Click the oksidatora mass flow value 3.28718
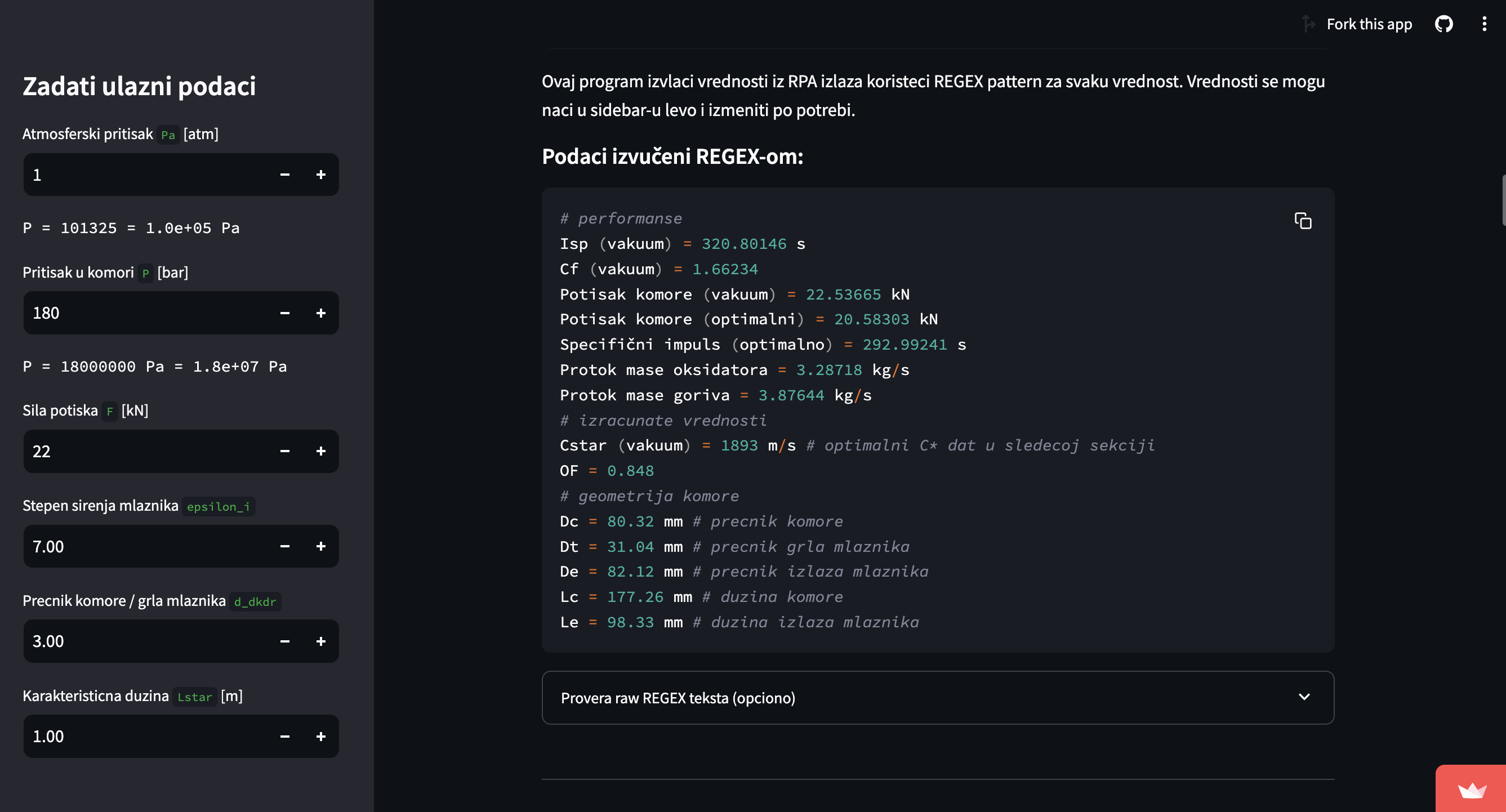Screen dimensions: 1506x812 pos(829,370)
